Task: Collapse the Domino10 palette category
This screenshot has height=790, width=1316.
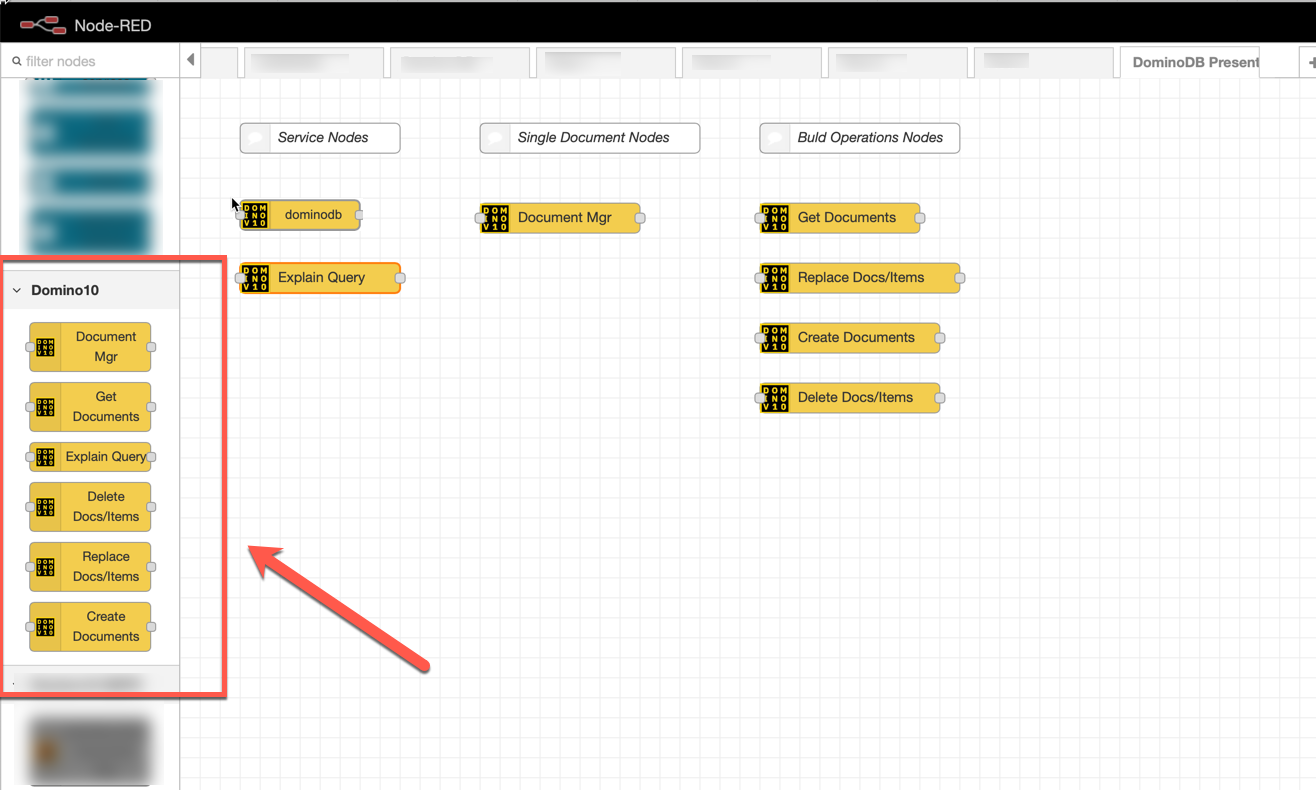Action: coord(17,290)
